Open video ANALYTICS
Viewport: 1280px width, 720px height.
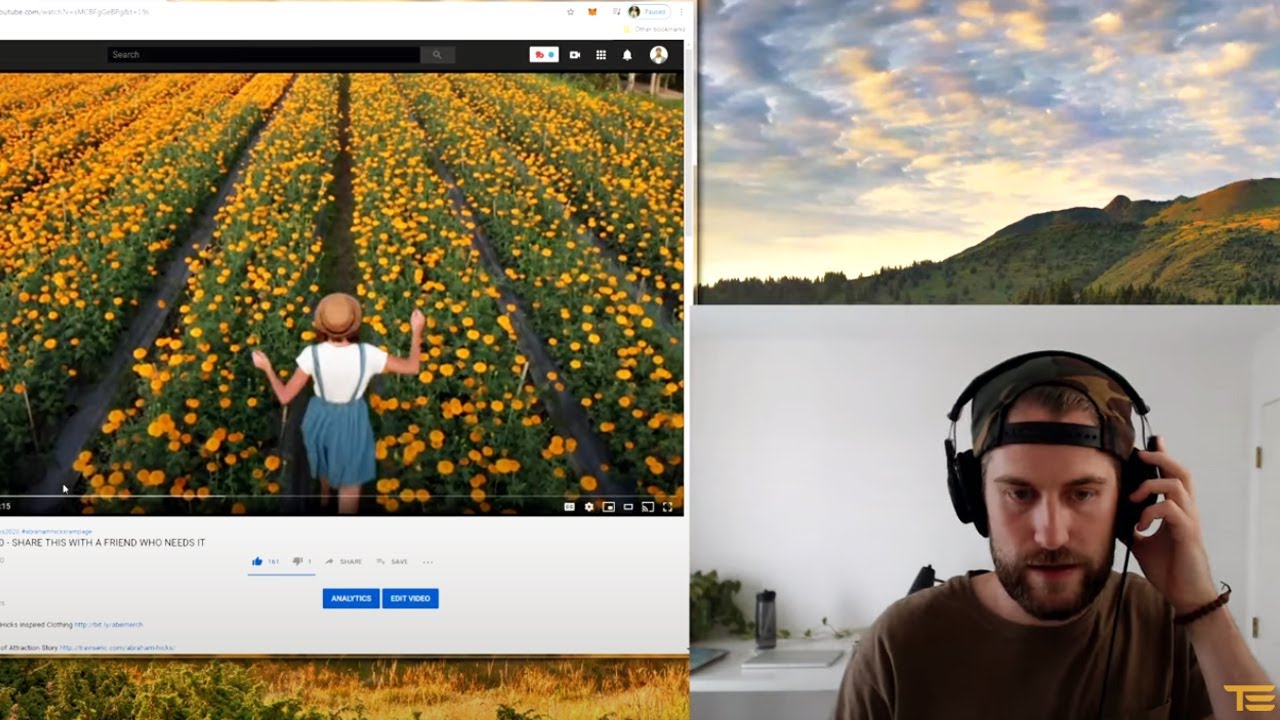pos(351,599)
